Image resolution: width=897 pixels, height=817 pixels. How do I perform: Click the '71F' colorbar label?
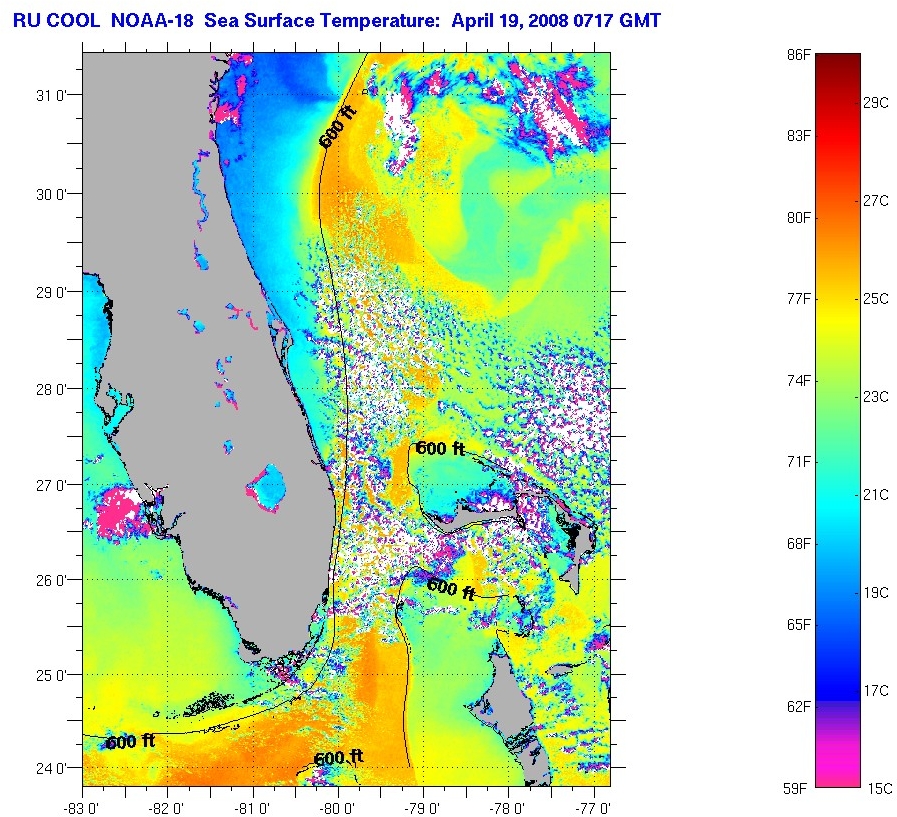click(x=799, y=462)
